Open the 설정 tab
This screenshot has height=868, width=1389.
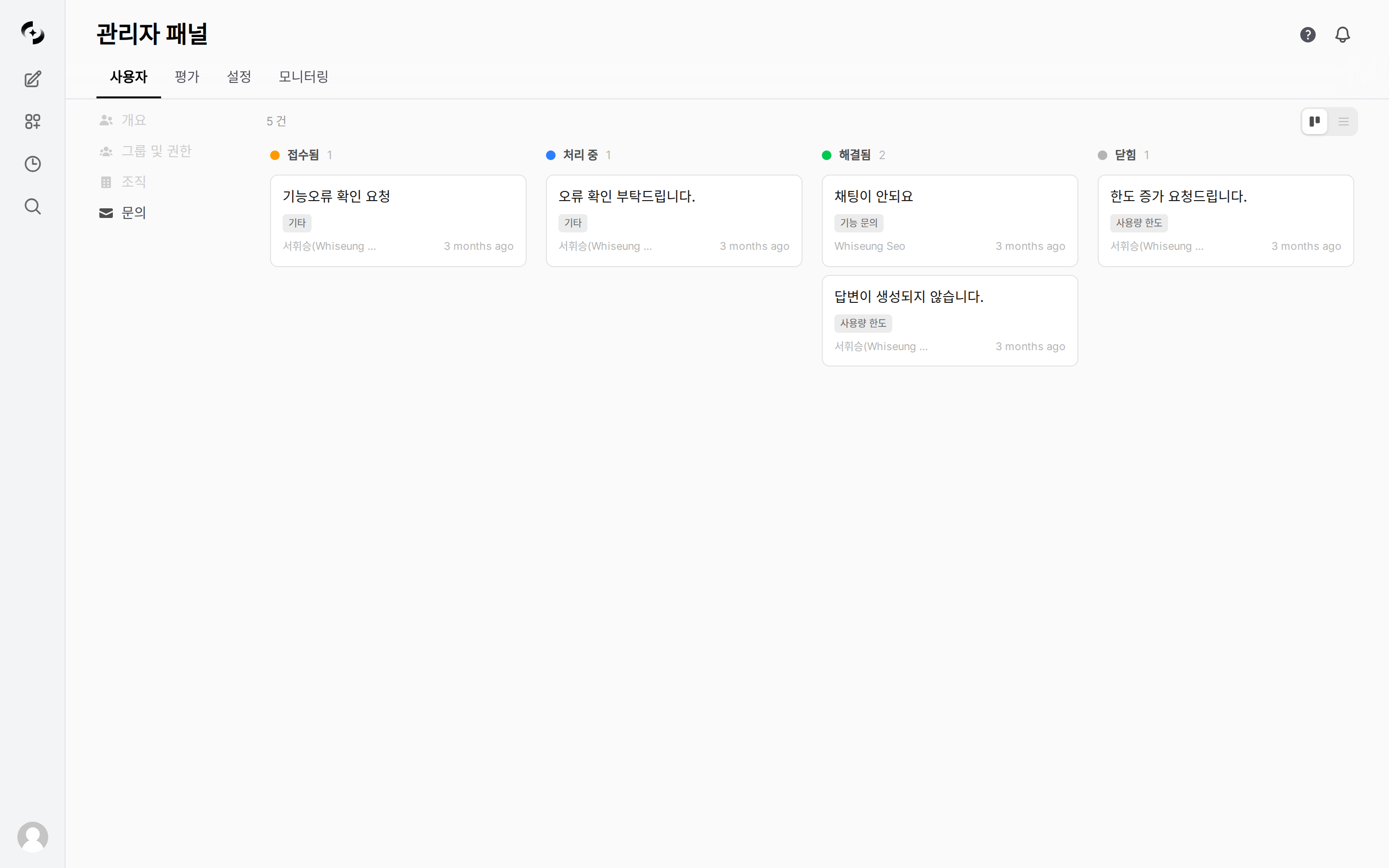pyautogui.click(x=239, y=76)
